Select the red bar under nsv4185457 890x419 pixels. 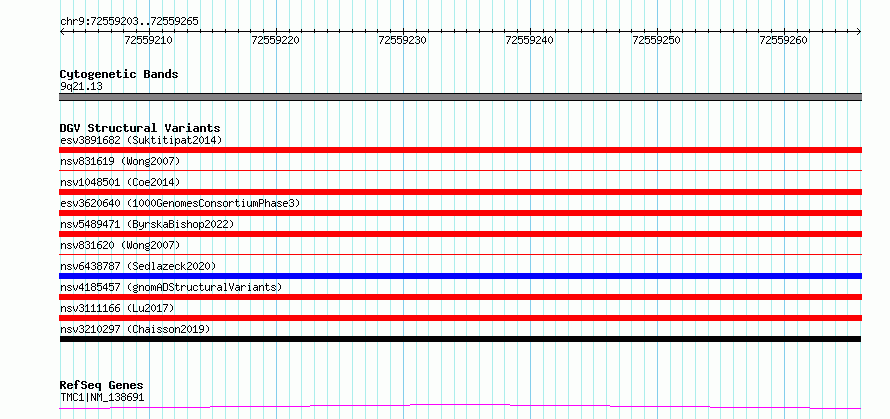(x=460, y=297)
